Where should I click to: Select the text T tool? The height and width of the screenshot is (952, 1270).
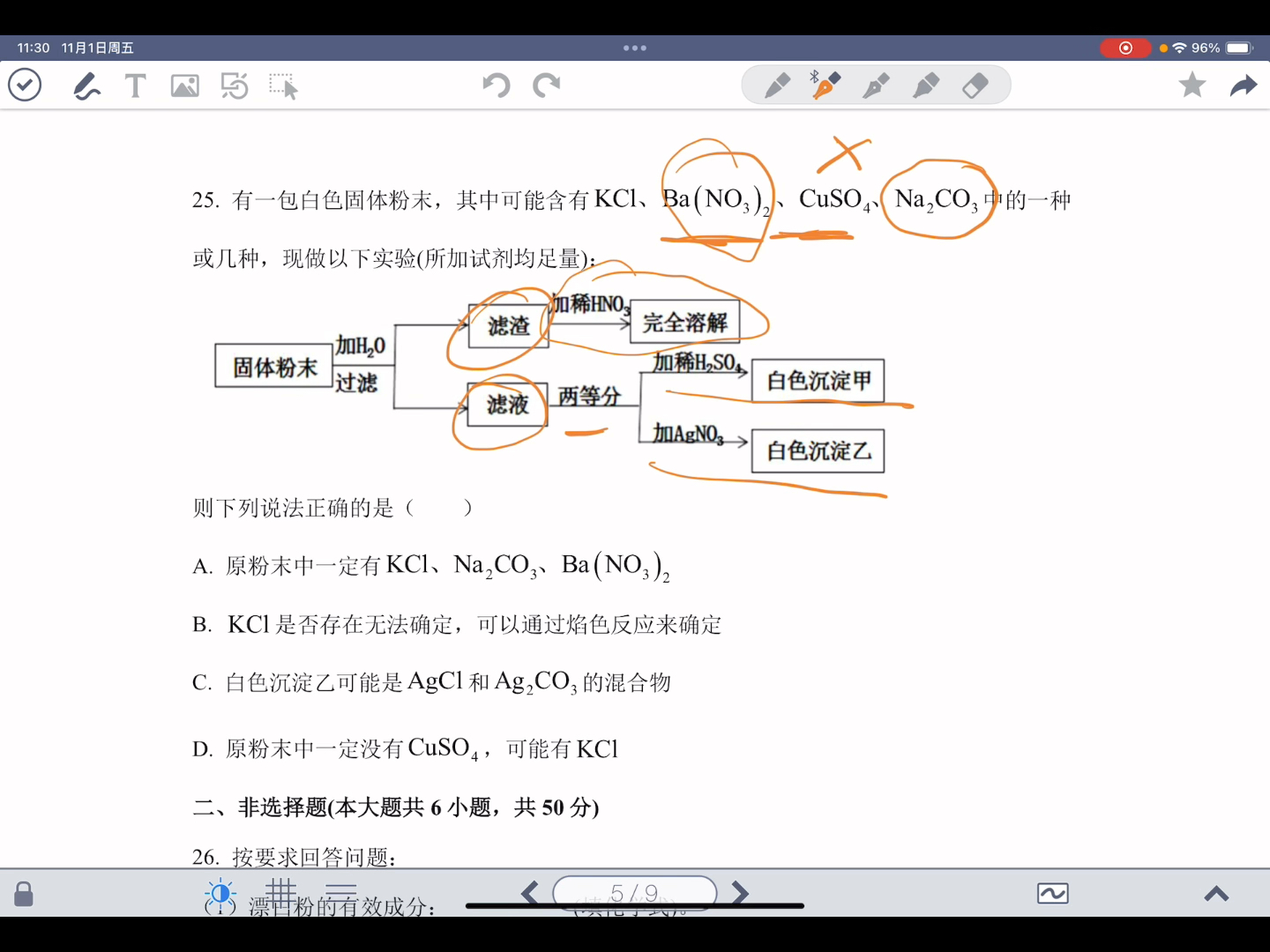point(135,86)
